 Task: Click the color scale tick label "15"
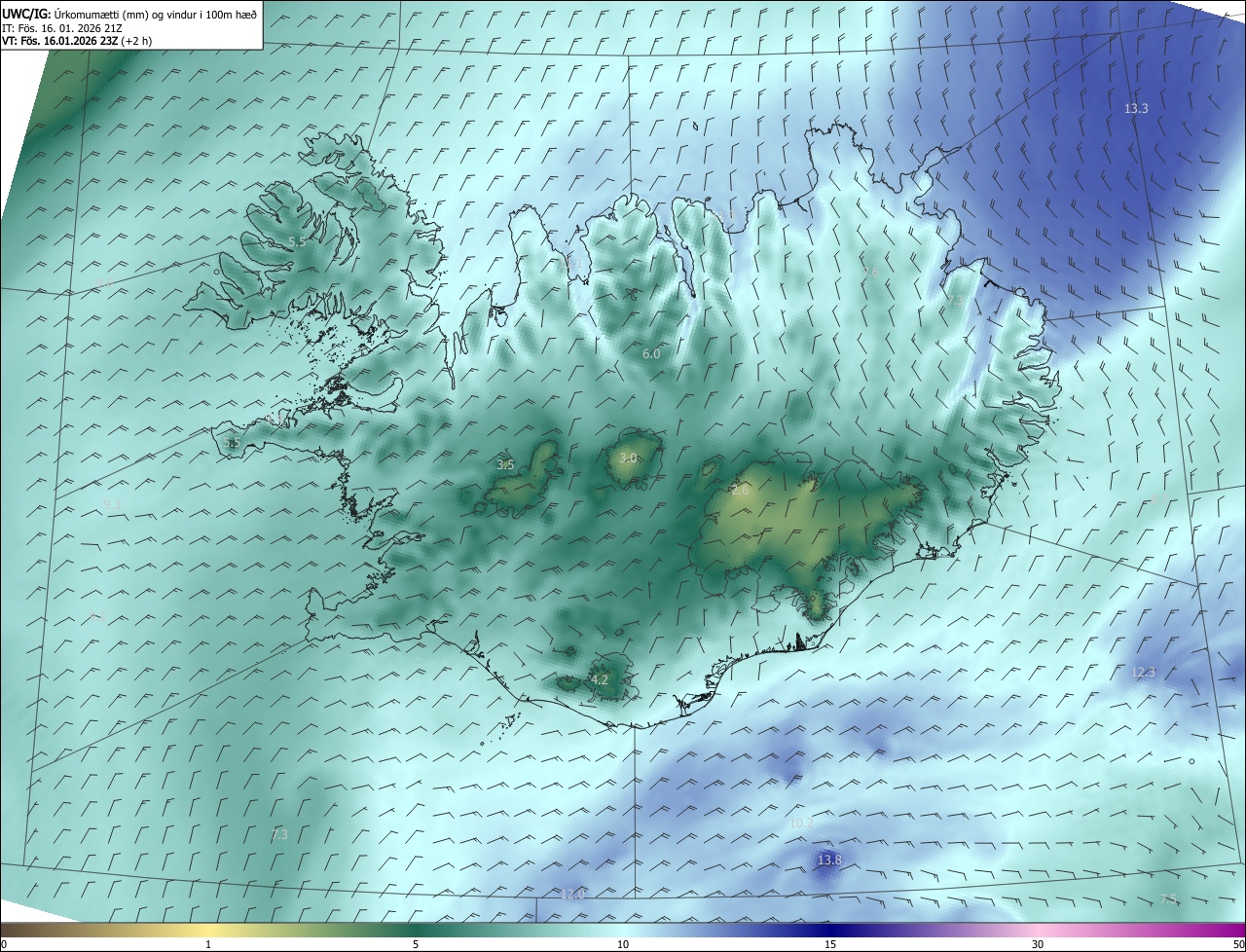[830, 944]
